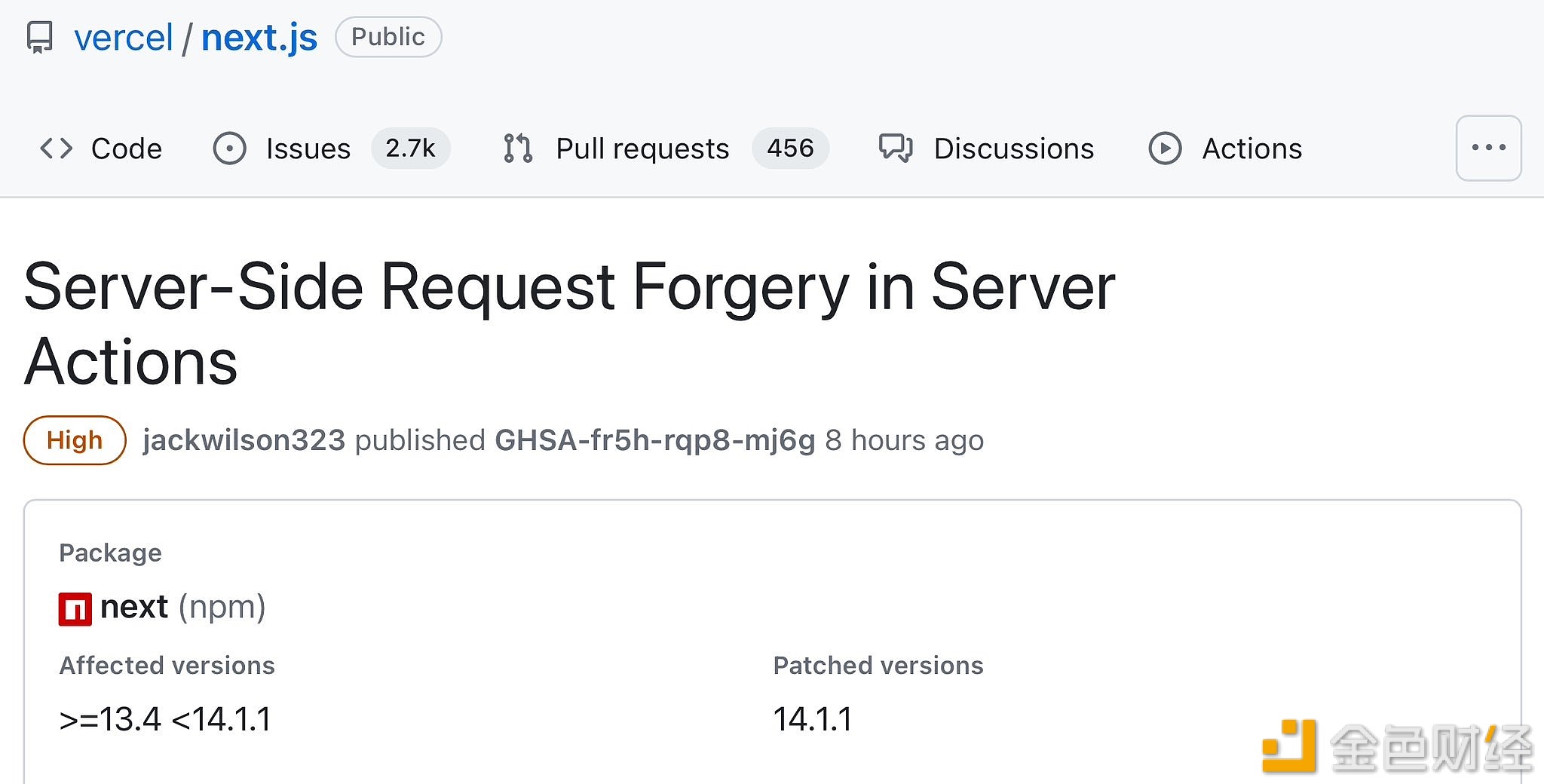This screenshot has width=1544, height=784.
Task: Click the 'Package' label
Action: click(111, 553)
